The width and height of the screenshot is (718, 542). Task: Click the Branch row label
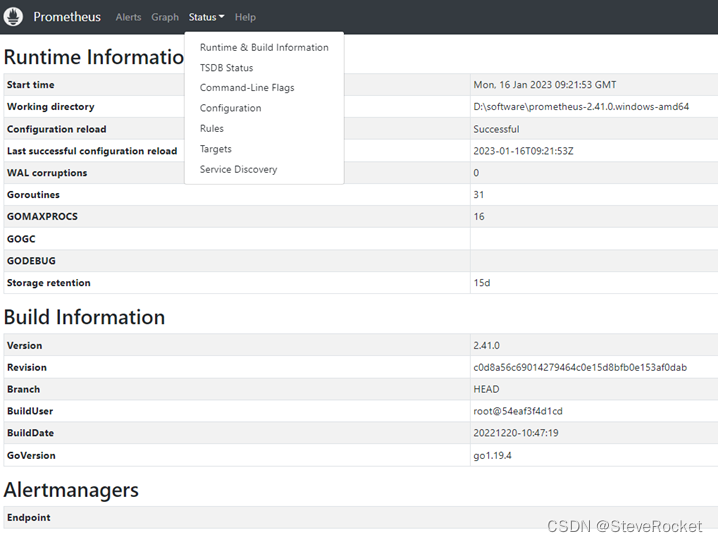pyautogui.click(x=23, y=389)
